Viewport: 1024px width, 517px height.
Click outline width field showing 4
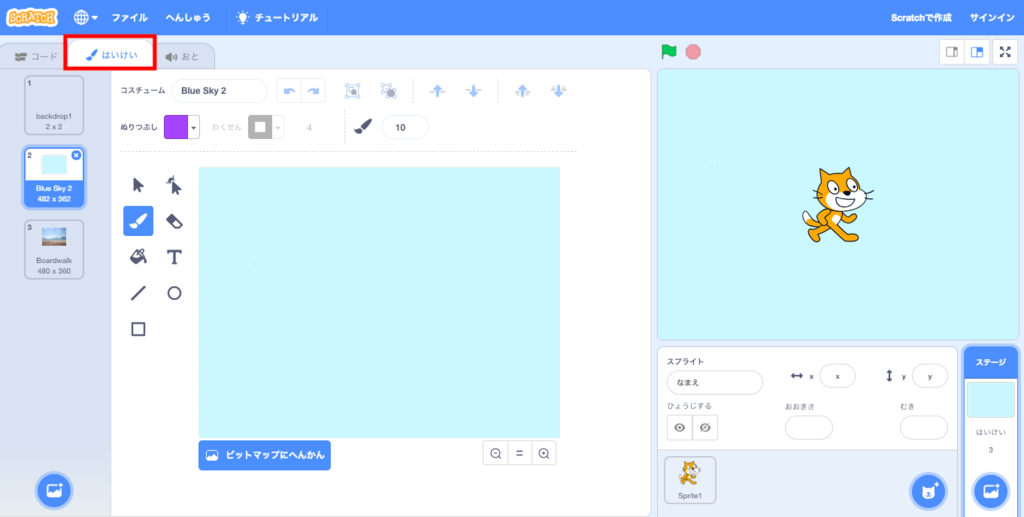coord(313,127)
